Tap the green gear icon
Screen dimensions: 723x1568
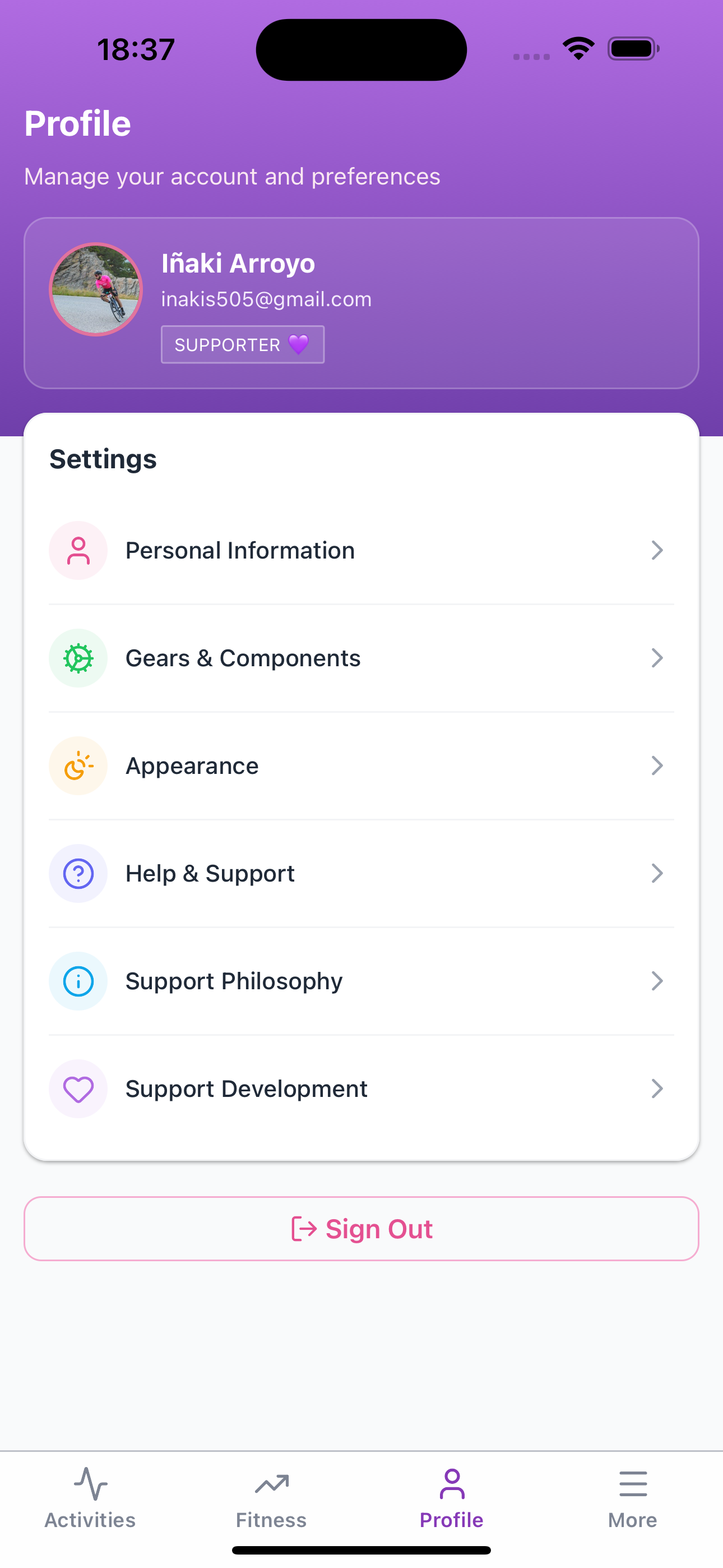coord(78,658)
